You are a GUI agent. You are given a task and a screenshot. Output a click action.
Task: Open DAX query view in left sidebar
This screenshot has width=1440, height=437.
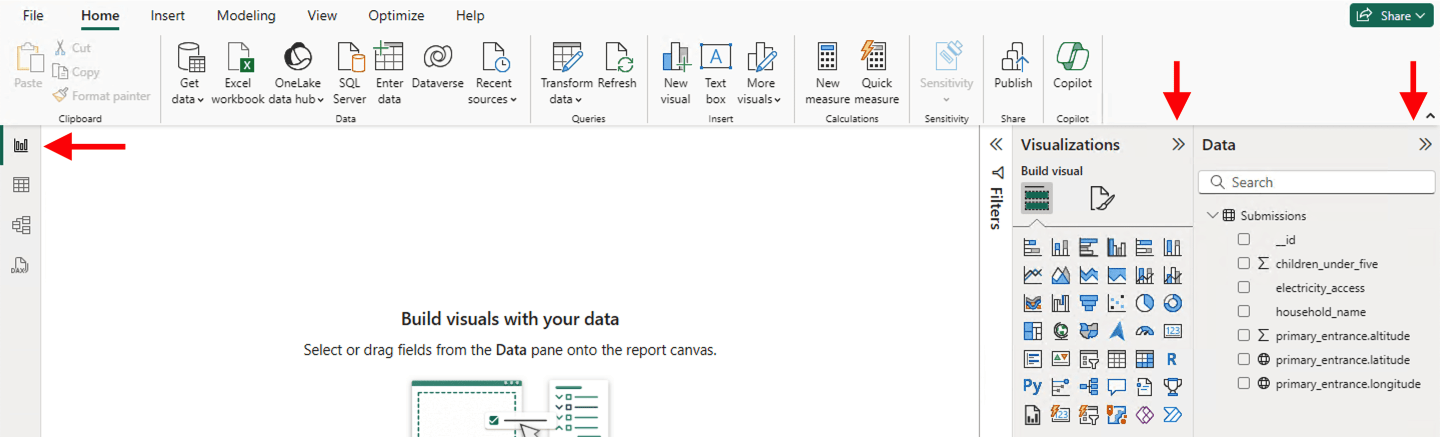click(21, 265)
